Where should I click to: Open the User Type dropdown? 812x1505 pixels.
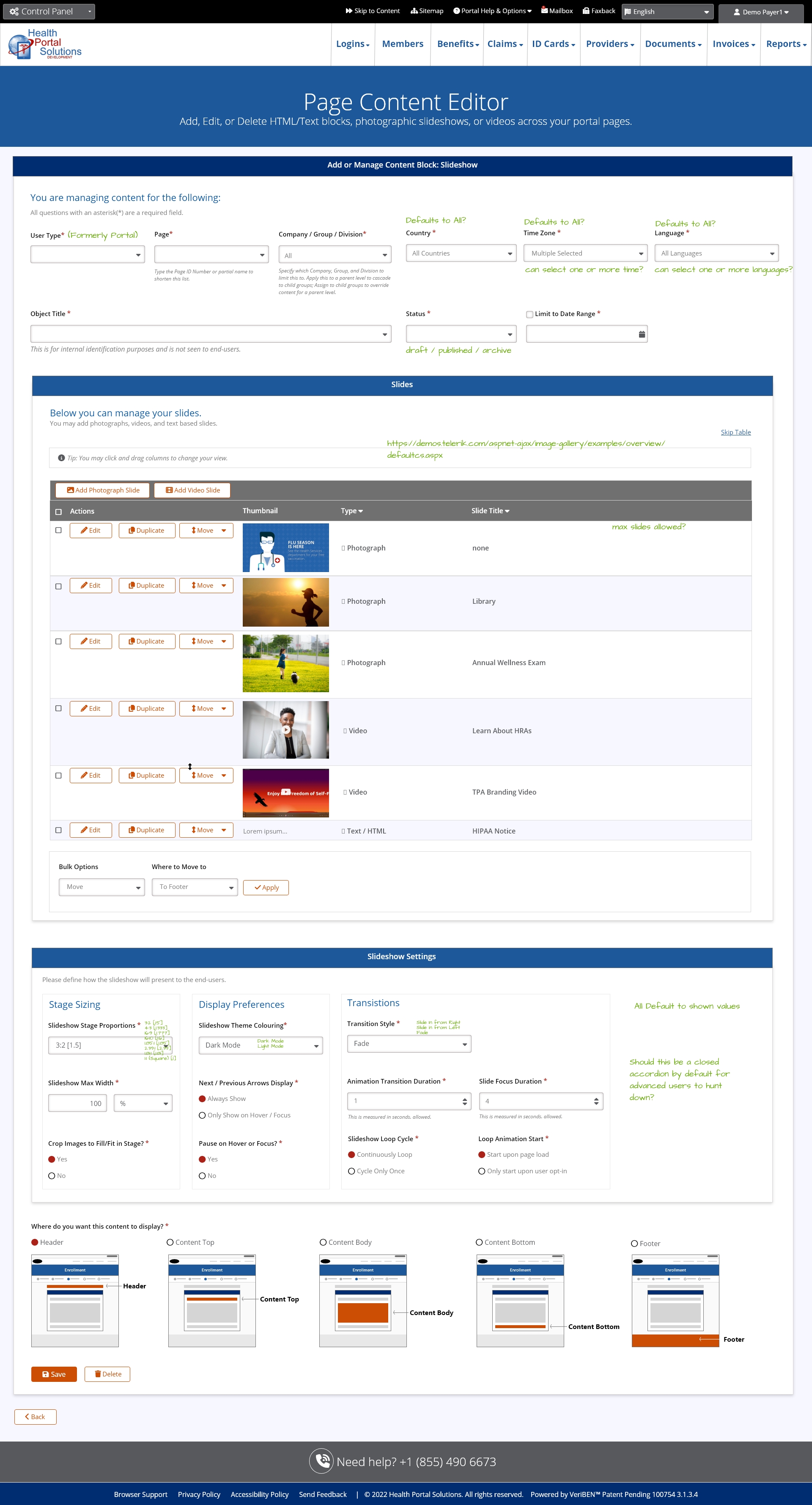point(88,255)
